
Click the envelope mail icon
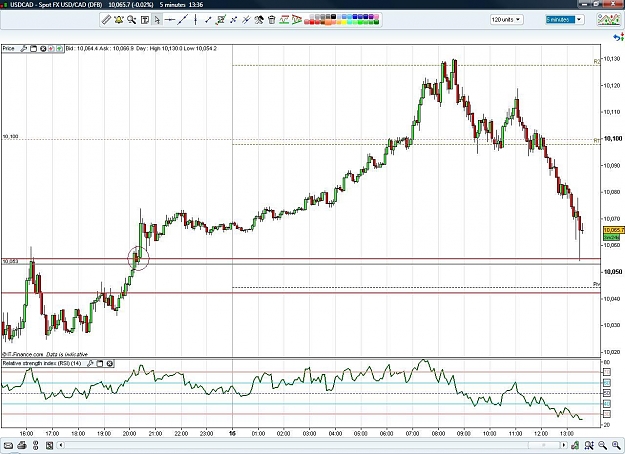(x=8, y=445)
